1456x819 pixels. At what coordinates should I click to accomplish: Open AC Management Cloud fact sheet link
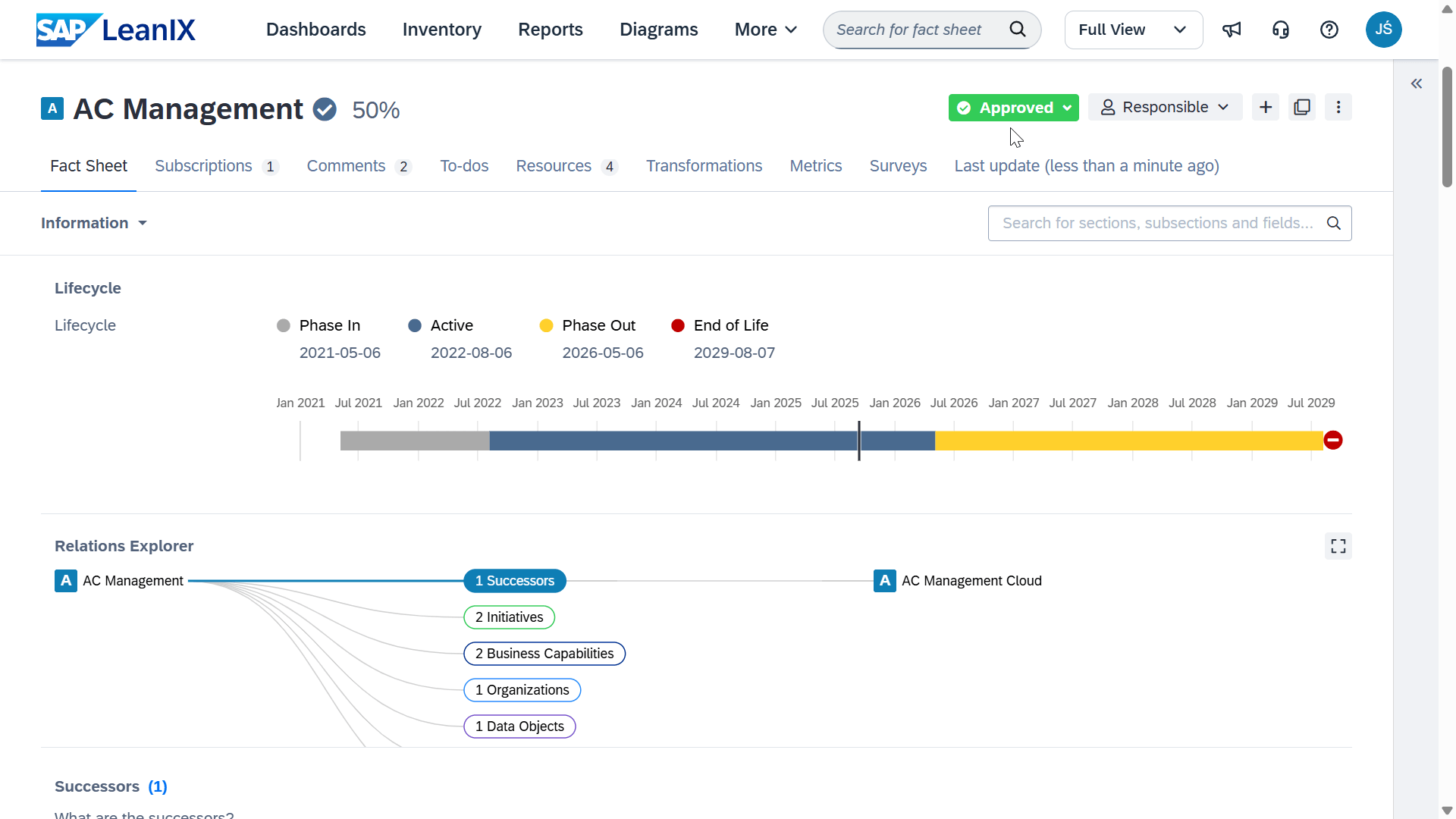pos(971,581)
